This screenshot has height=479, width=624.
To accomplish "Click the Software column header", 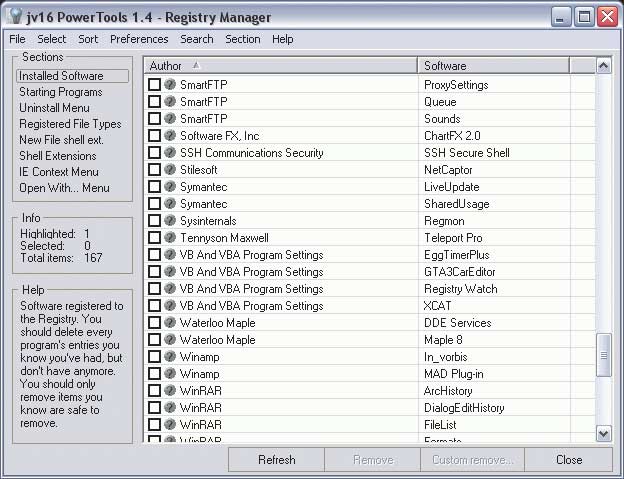I will click(x=493, y=65).
